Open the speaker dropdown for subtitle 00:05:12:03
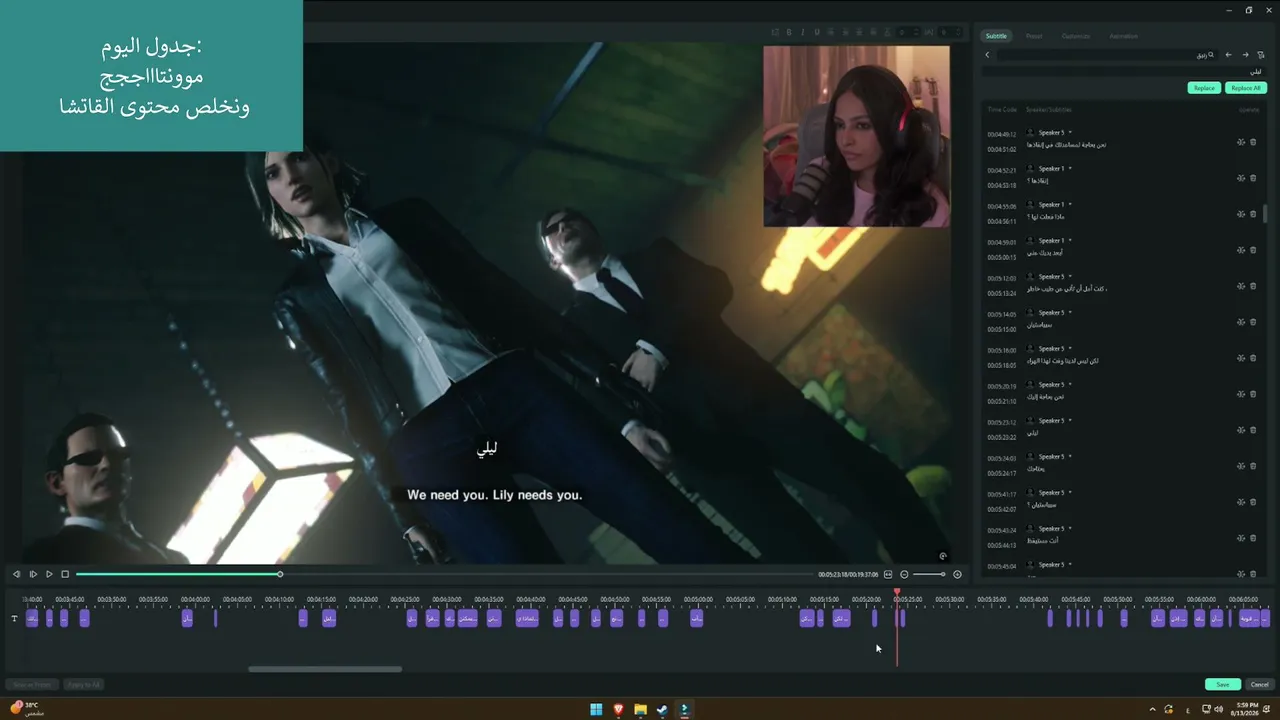1280x720 pixels. [1070, 276]
